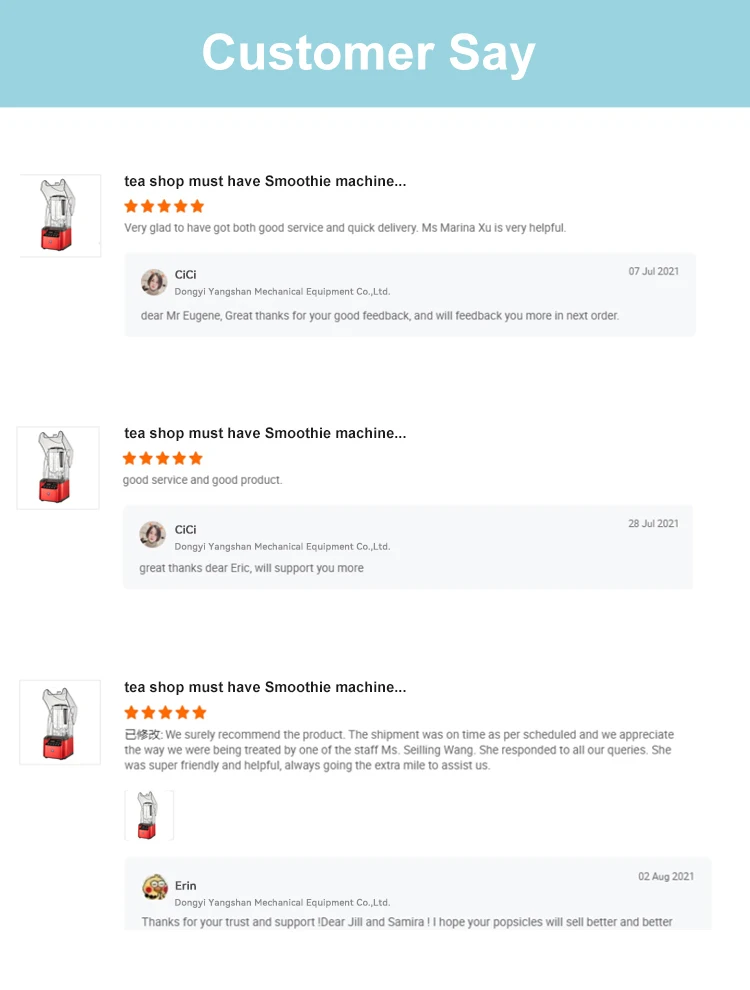Image resolution: width=750 pixels, height=990 pixels.
Task: Click the Erin name in the seller reply
Action: pos(186,886)
